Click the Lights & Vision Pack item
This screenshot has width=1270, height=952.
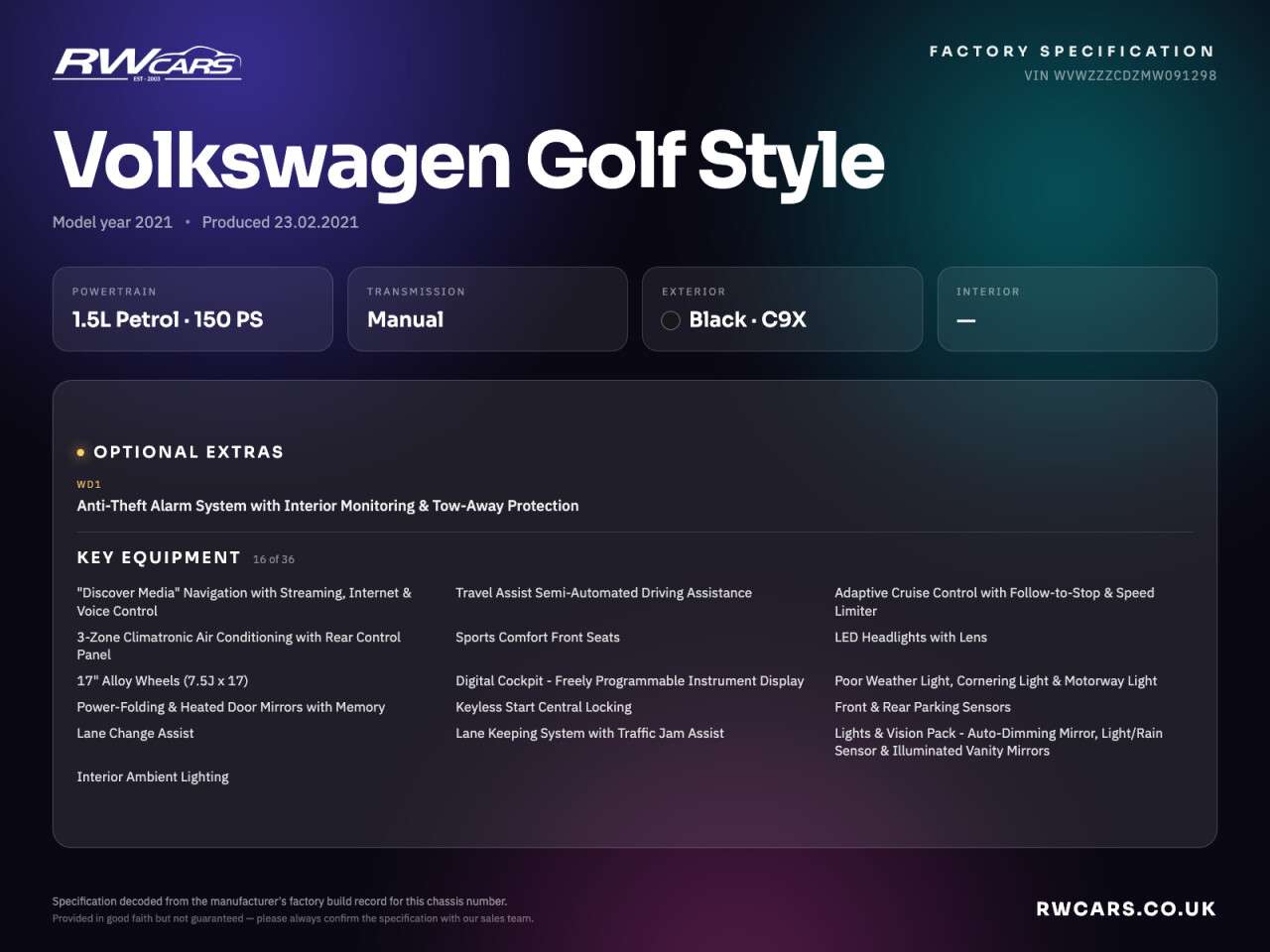coord(998,742)
